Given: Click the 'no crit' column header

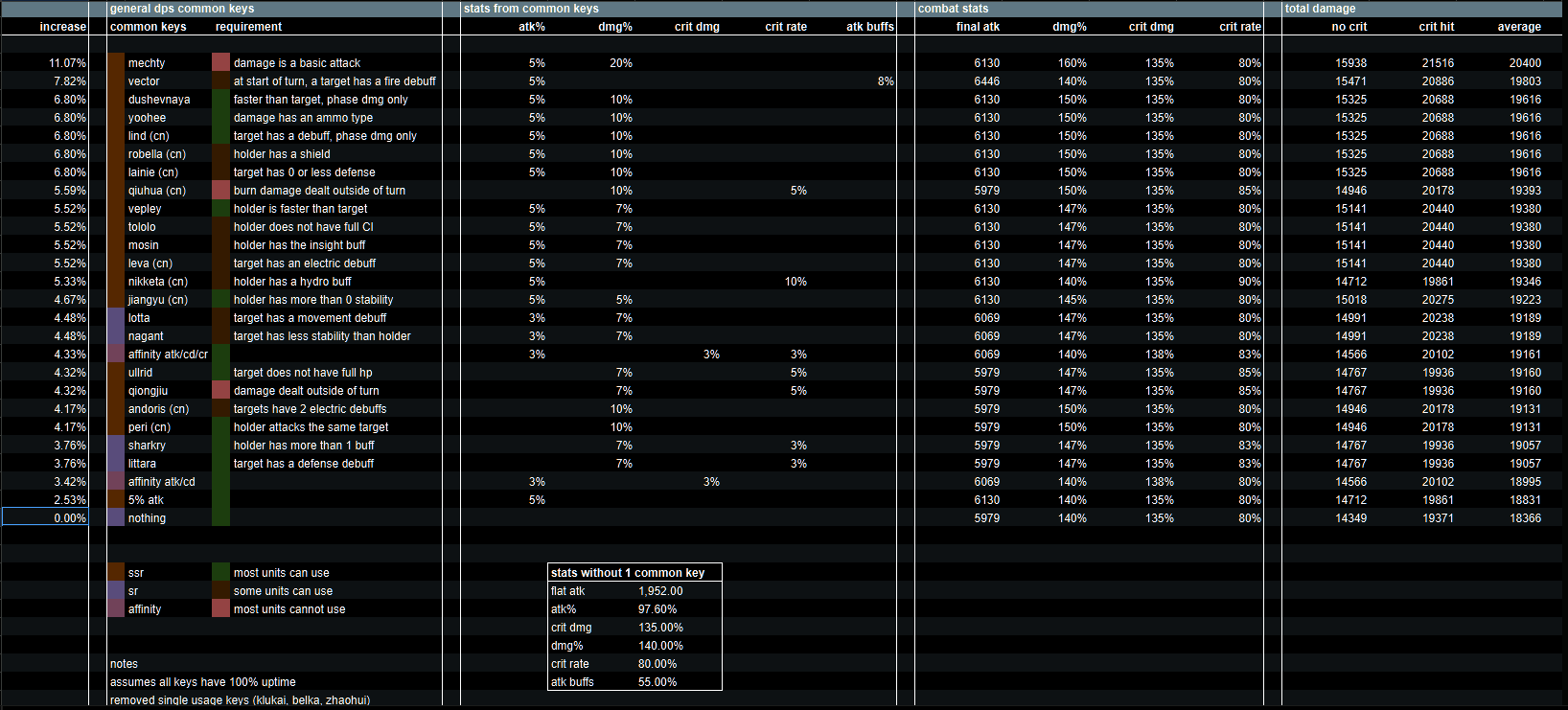Looking at the screenshot, I should 1349,27.
